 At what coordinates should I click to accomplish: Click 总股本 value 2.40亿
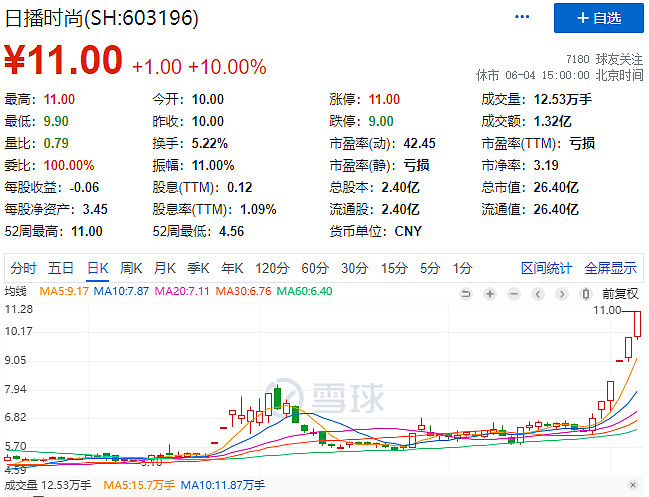click(400, 187)
